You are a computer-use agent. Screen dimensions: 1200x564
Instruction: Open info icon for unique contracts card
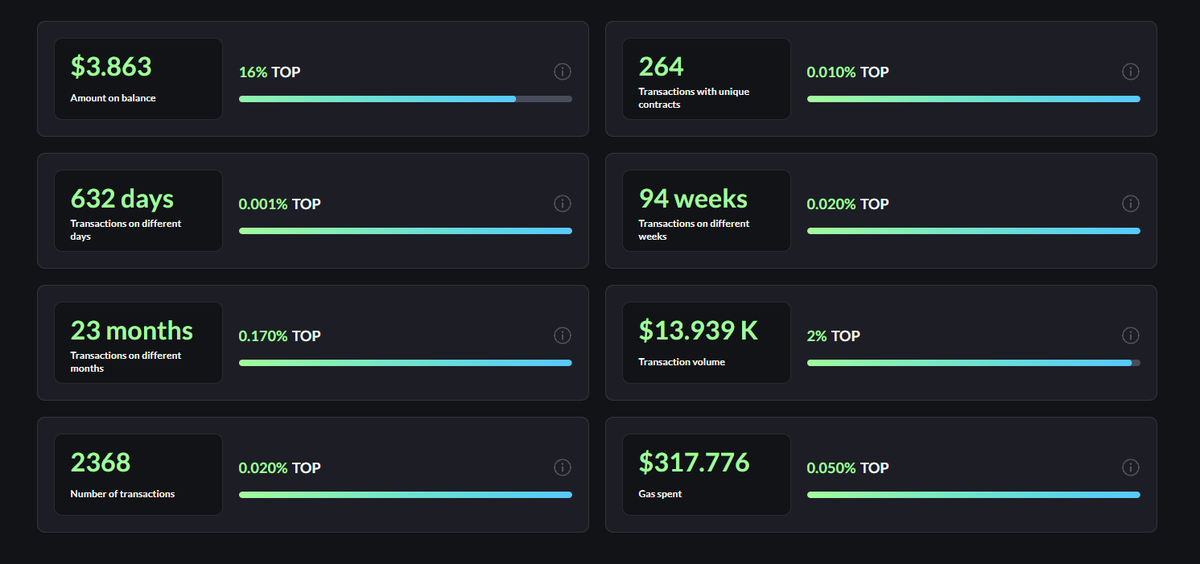(x=1130, y=72)
